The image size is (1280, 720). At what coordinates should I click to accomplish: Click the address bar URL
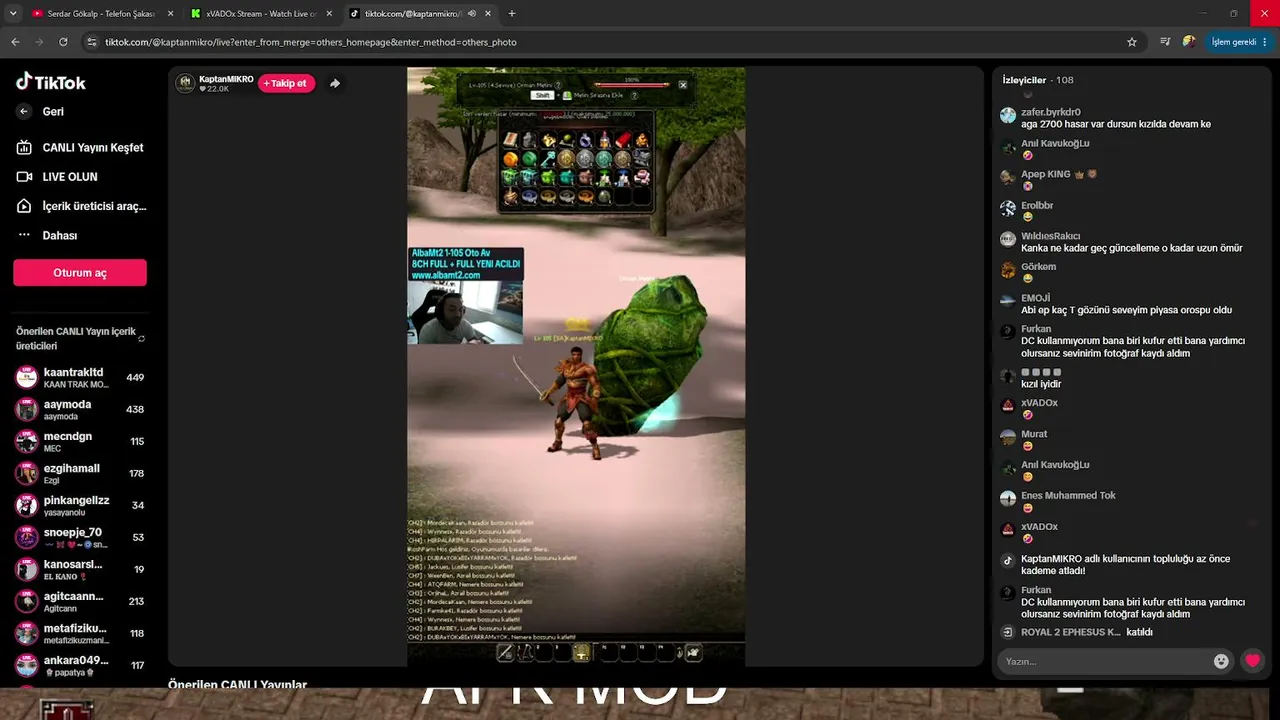[310, 42]
